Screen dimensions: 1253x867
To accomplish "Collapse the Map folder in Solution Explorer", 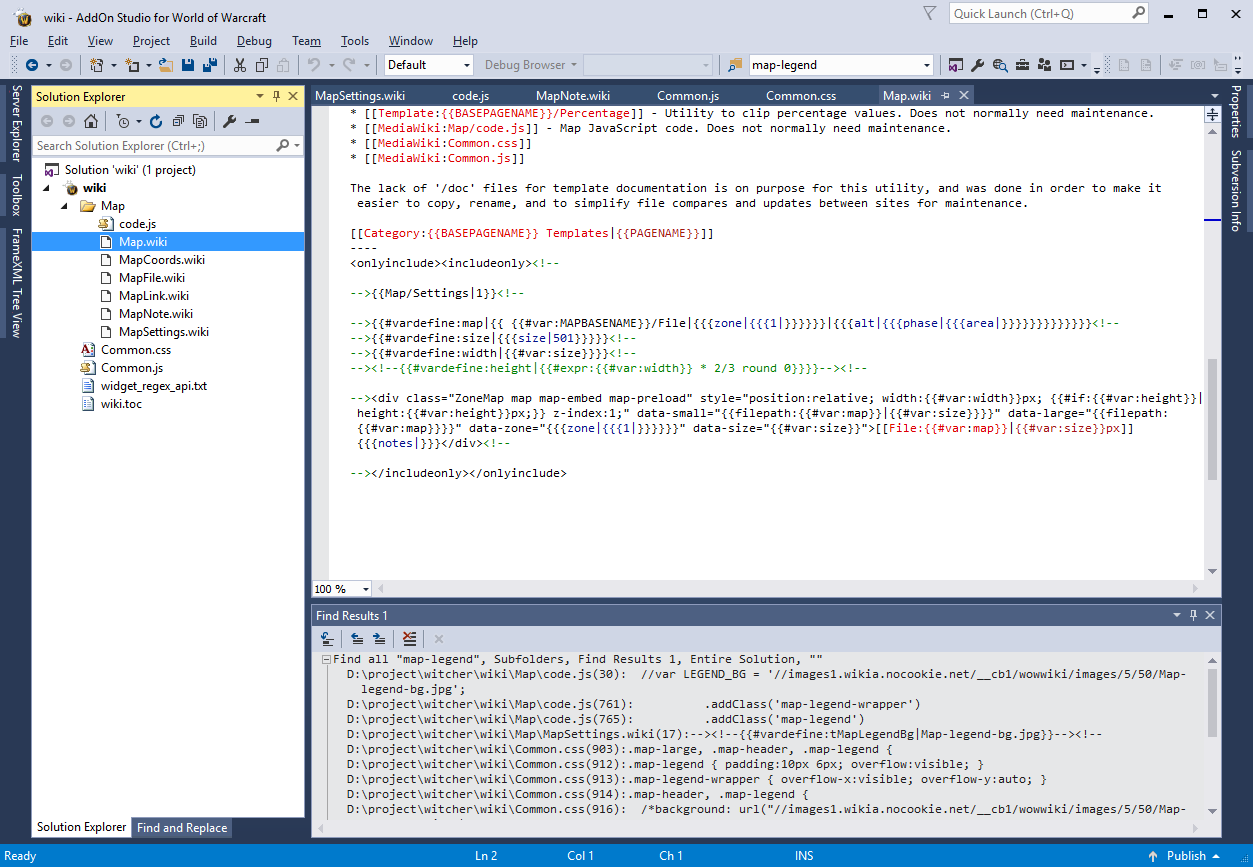I will [x=66, y=206].
